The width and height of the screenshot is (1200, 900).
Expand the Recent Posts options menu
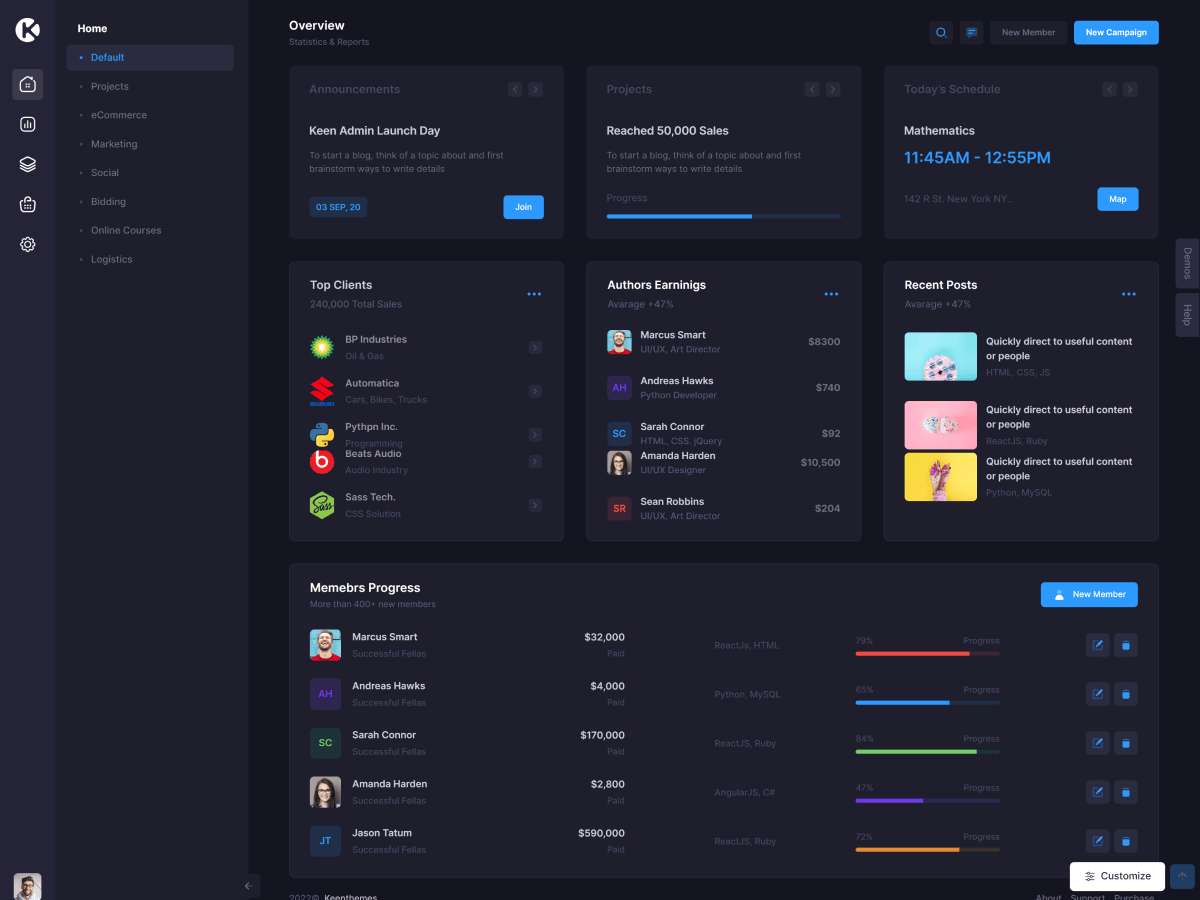tap(1128, 294)
